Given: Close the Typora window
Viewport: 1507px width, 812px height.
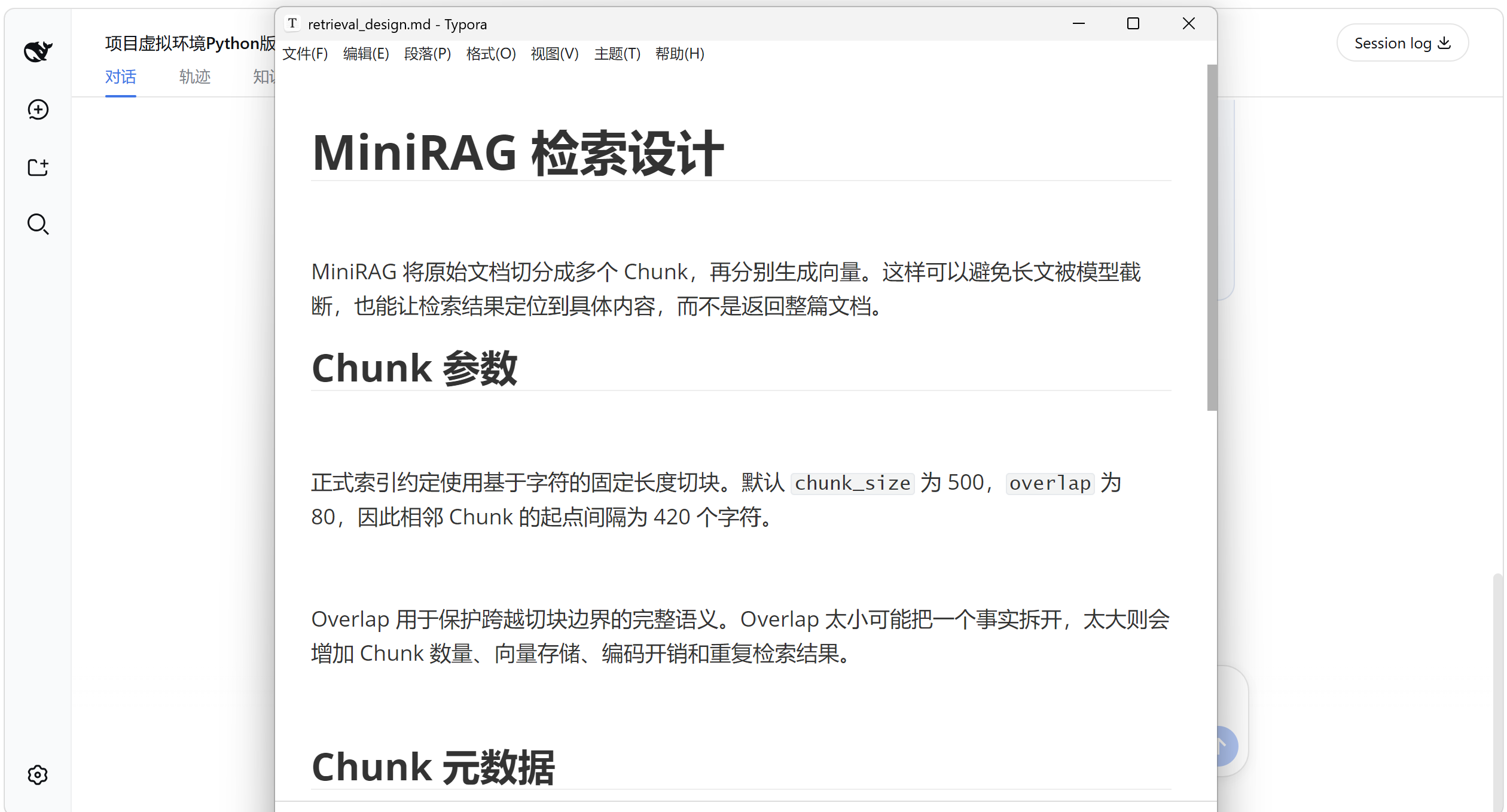Looking at the screenshot, I should 1188,23.
